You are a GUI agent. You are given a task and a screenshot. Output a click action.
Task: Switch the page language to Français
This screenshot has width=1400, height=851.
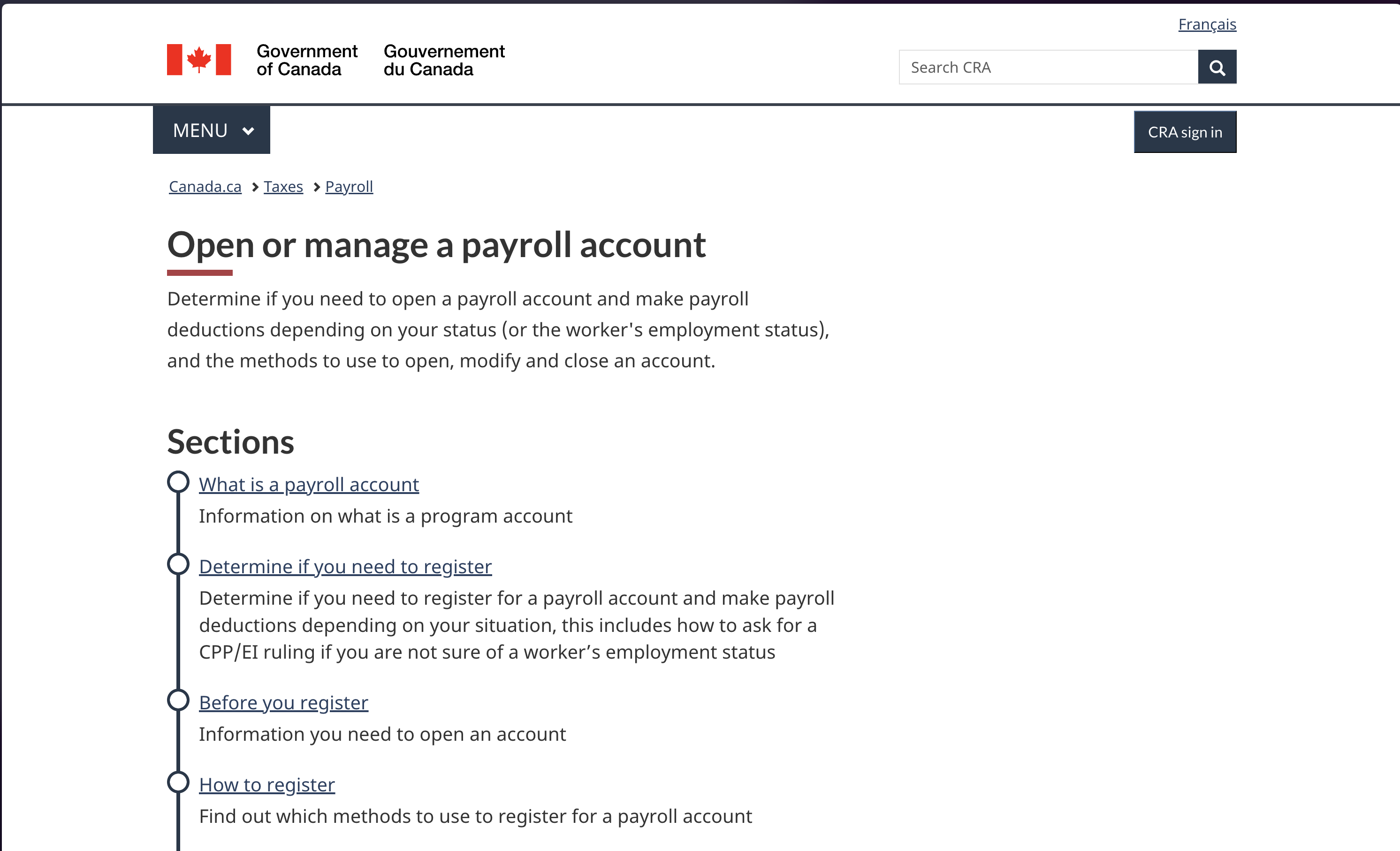[1207, 24]
